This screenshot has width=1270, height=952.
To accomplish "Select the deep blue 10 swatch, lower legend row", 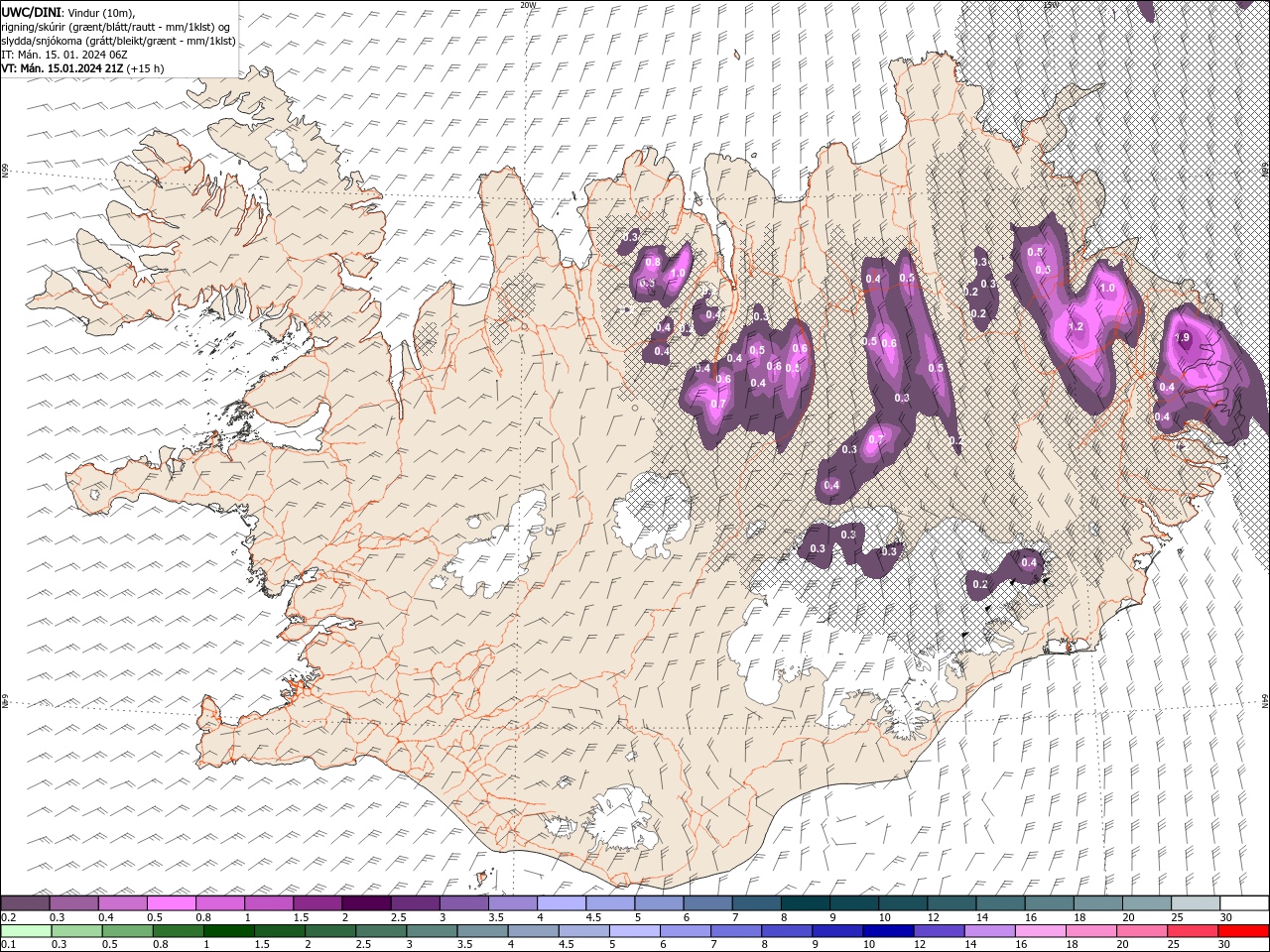I will pyautogui.click(x=887, y=931).
